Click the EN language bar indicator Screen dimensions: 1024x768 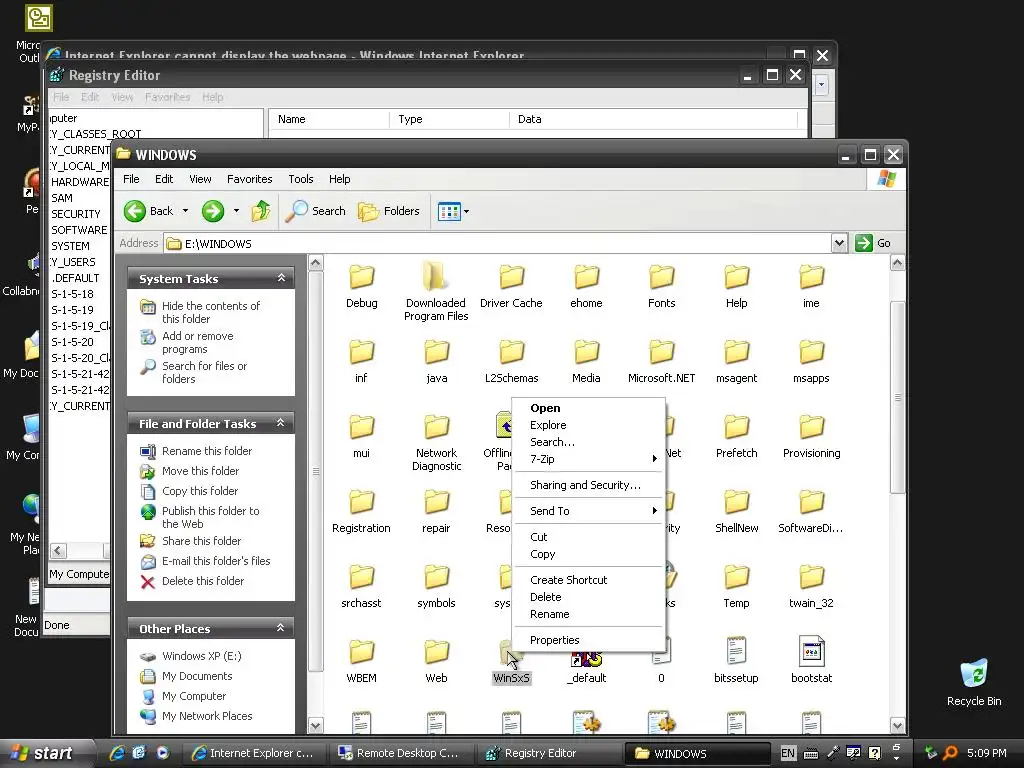[788, 753]
